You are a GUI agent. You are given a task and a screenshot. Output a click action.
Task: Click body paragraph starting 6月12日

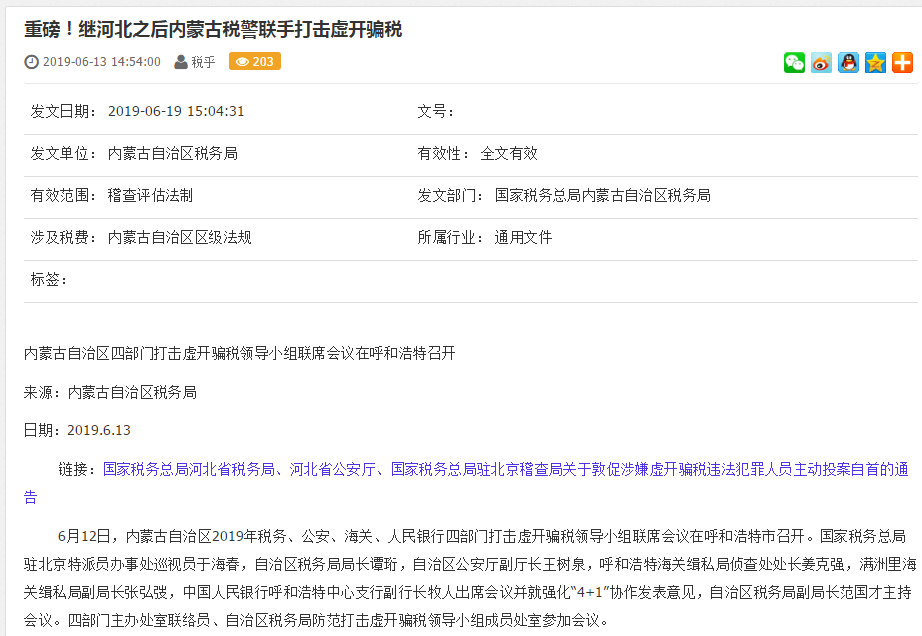coord(469,578)
